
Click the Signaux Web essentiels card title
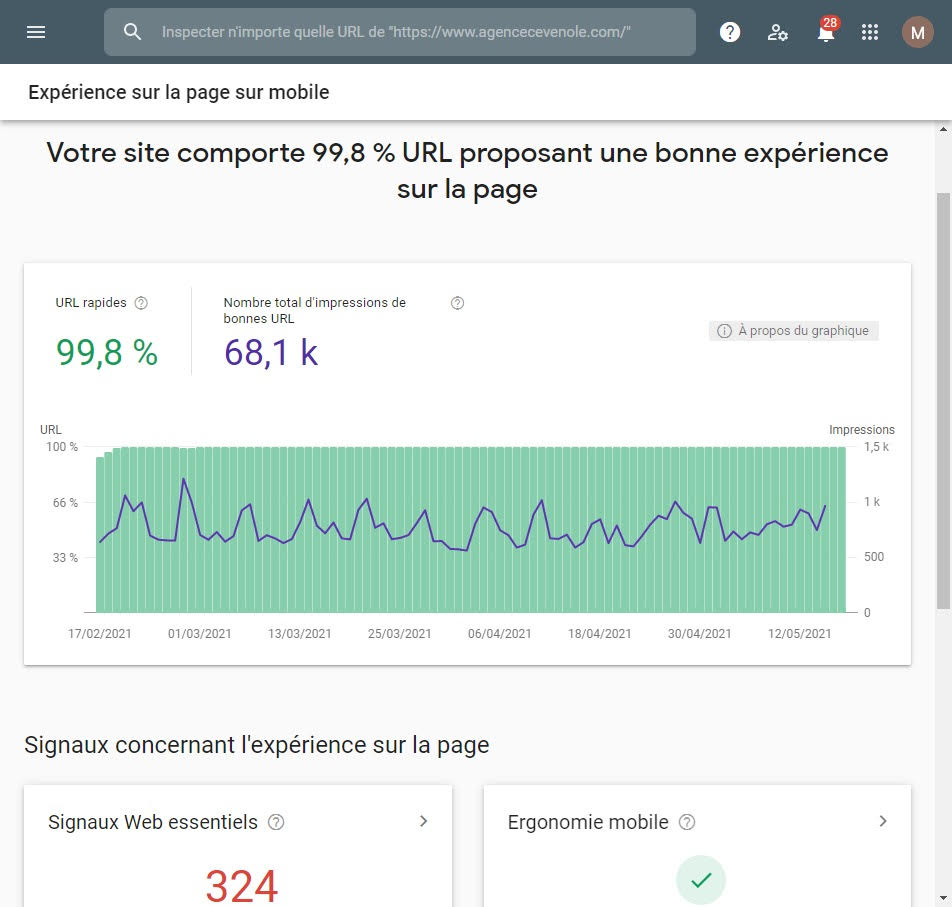click(x=153, y=822)
